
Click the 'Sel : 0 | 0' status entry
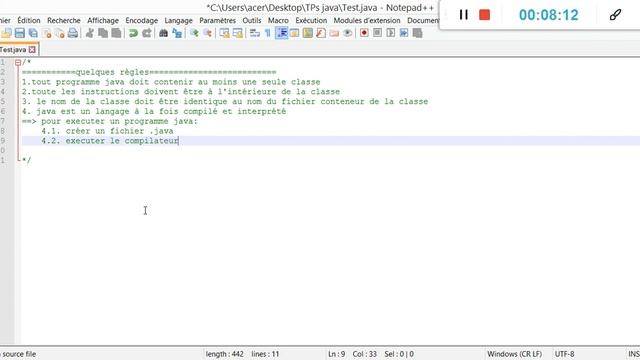[x=399, y=354]
